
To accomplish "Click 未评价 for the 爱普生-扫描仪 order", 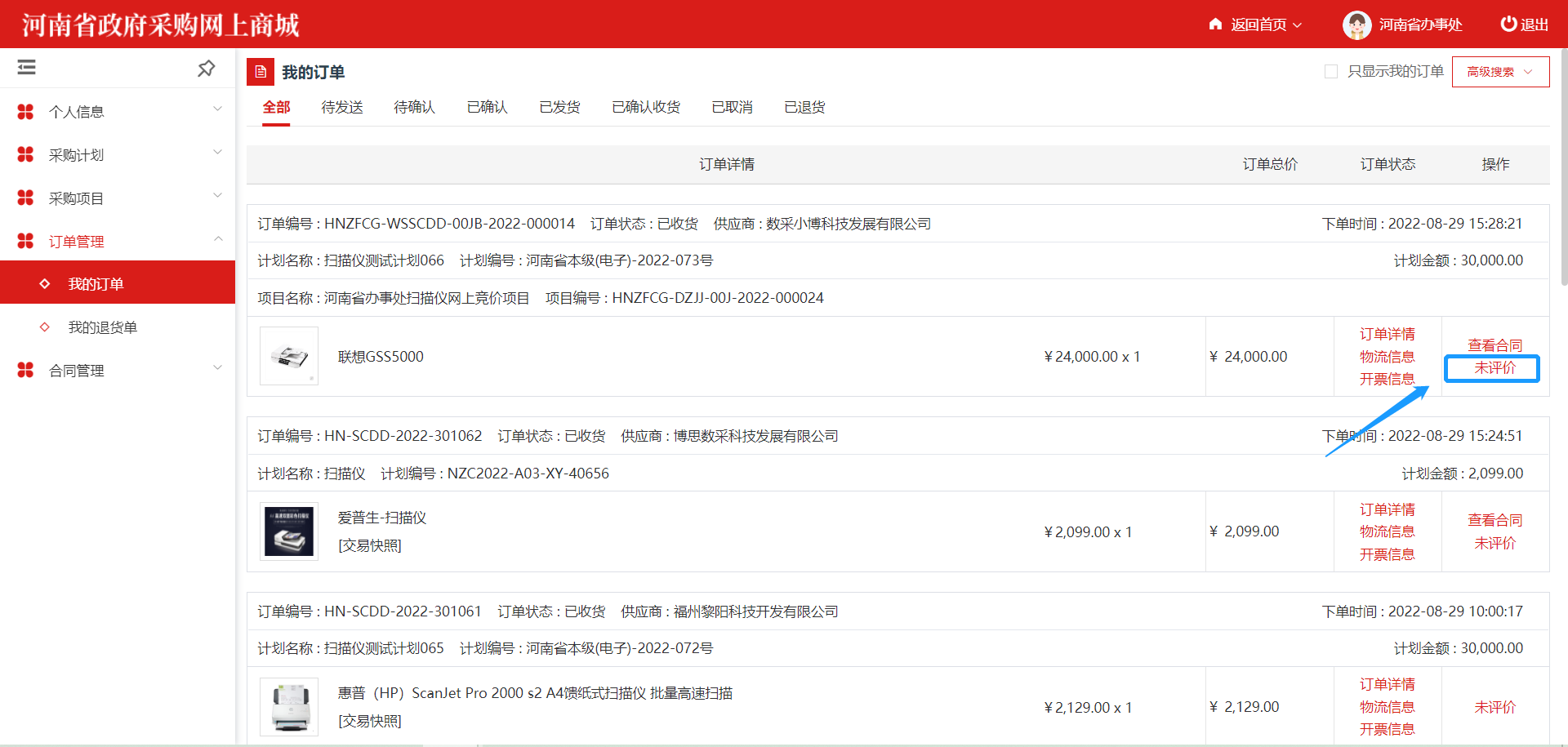I will pyautogui.click(x=1494, y=543).
